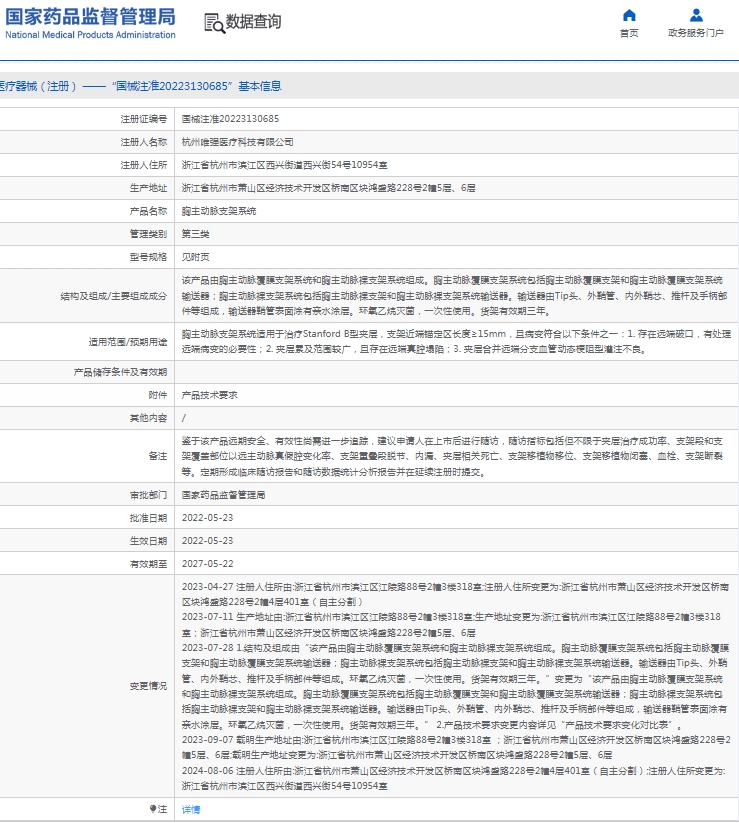Select the 其他内容 label

tap(149, 418)
